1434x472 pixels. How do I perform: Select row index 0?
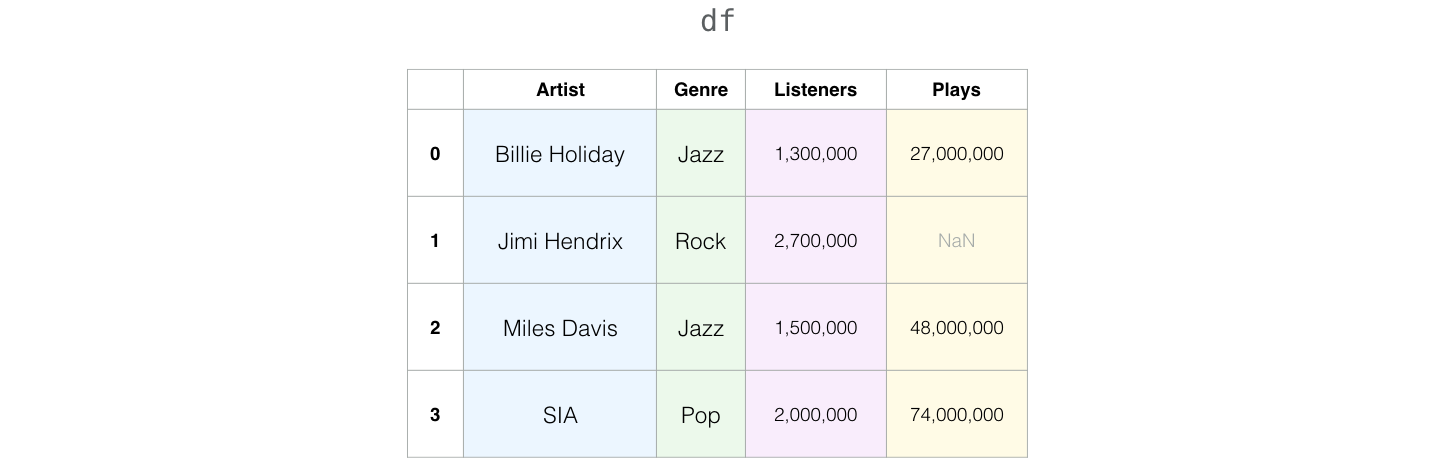point(435,154)
